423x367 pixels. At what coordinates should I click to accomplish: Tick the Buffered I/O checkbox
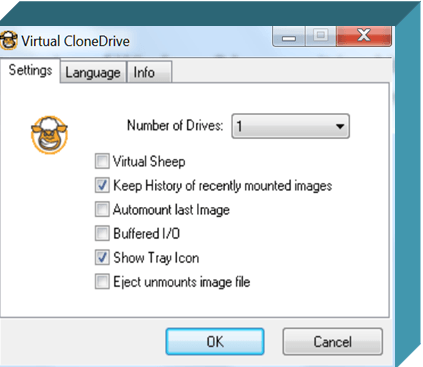pyautogui.click(x=102, y=233)
